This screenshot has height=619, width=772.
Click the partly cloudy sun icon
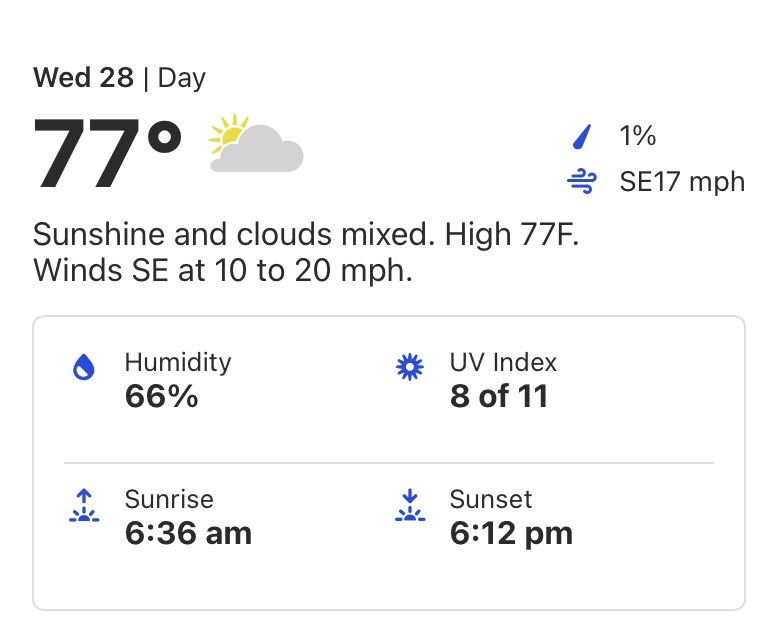click(x=257, y=143)
